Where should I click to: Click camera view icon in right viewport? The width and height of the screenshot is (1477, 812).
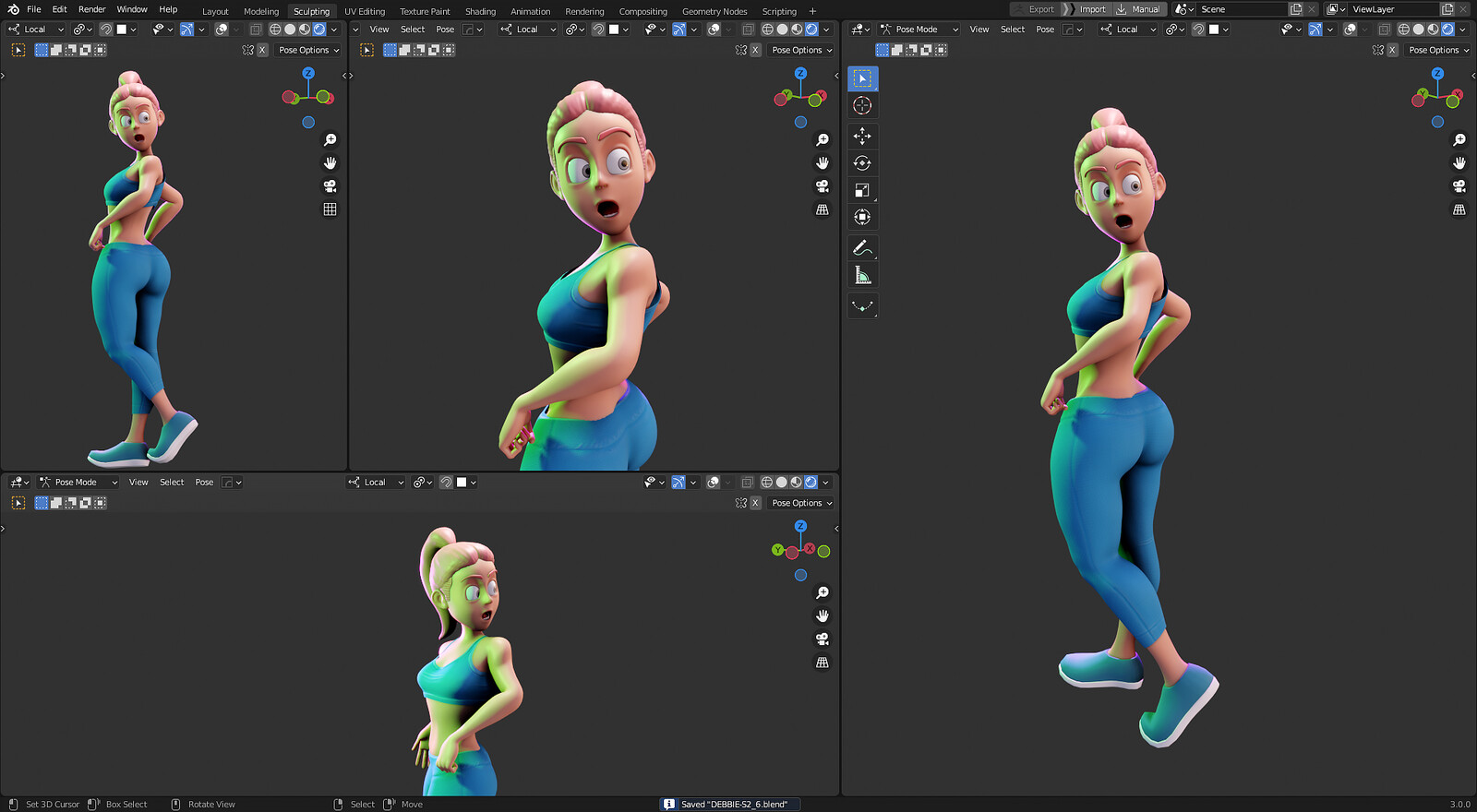point(1459,186)
